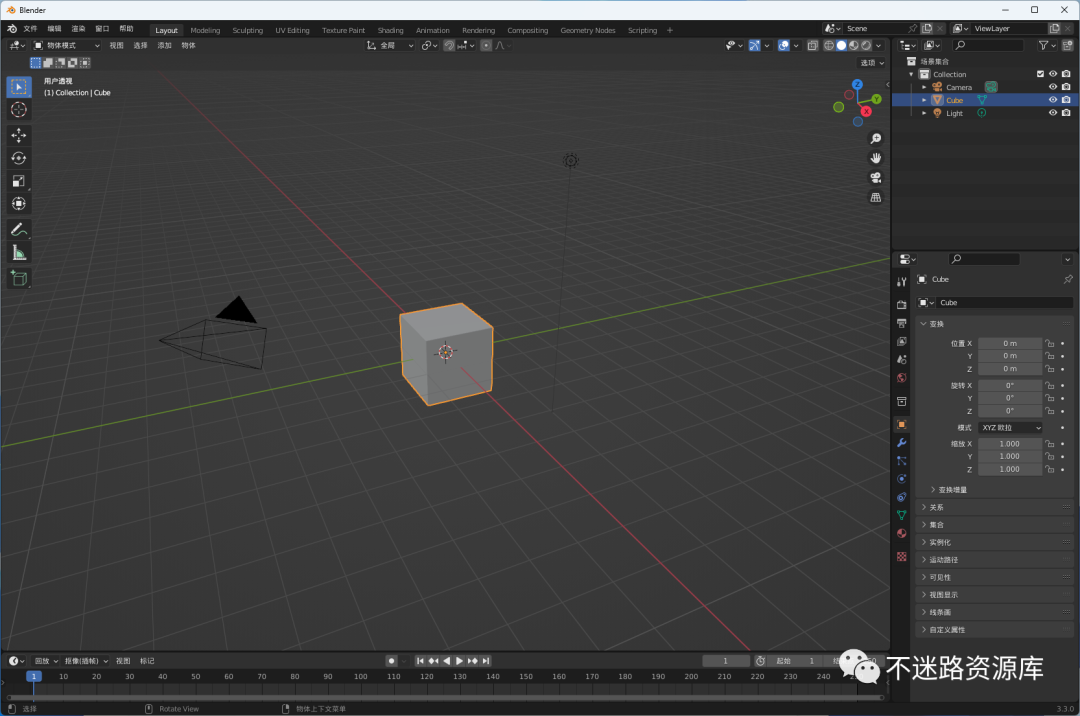This screenshot has height=716, width=1080.
Task: Open the Scripting workspace tab
Action: [x=642, y=30]
